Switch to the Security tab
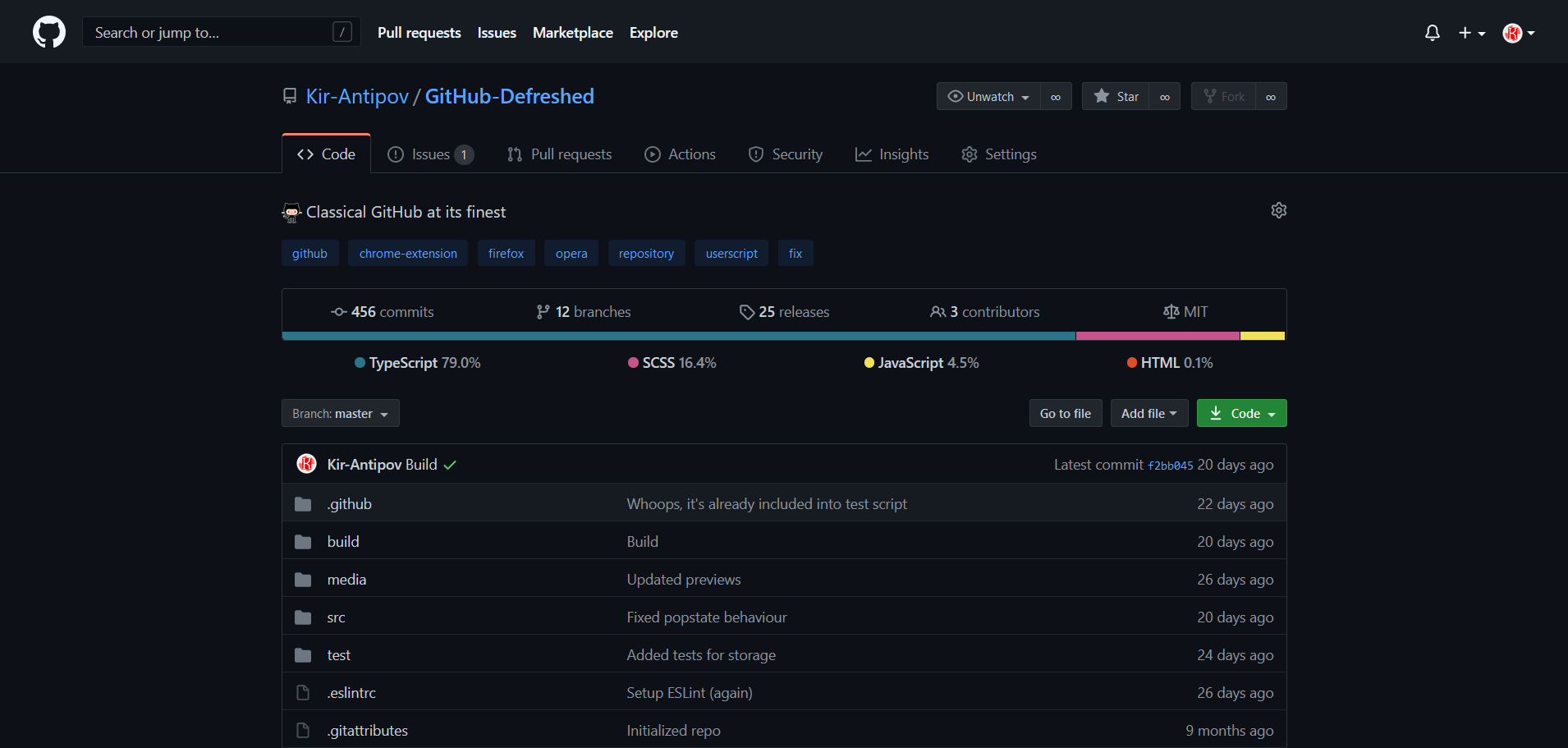 pyautogui.click(x=785, y=154)
